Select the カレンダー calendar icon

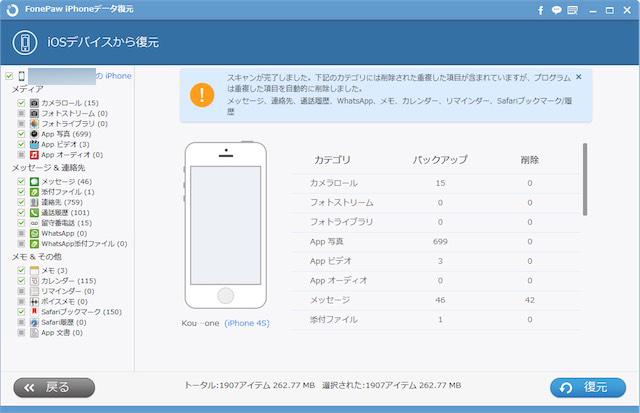pos(34,281)
